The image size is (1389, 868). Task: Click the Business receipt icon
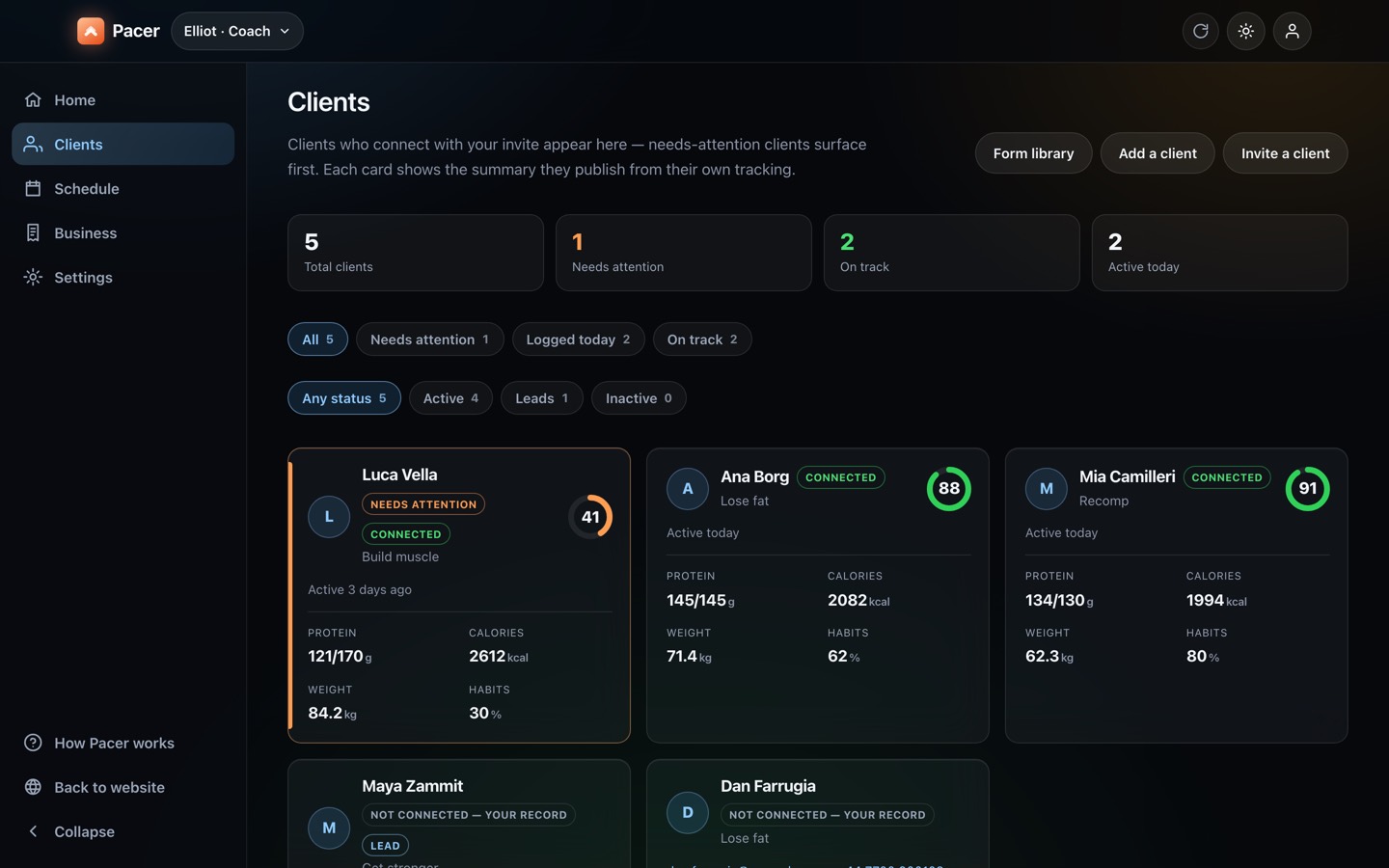tap(33, 232)
